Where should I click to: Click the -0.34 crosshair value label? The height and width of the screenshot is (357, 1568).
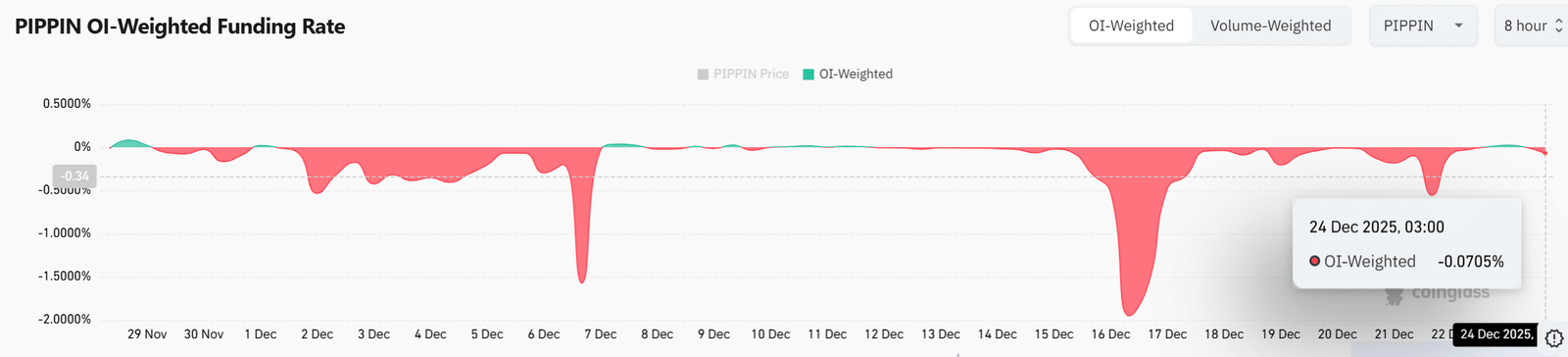pyautogui.click(x=74, y=177)
